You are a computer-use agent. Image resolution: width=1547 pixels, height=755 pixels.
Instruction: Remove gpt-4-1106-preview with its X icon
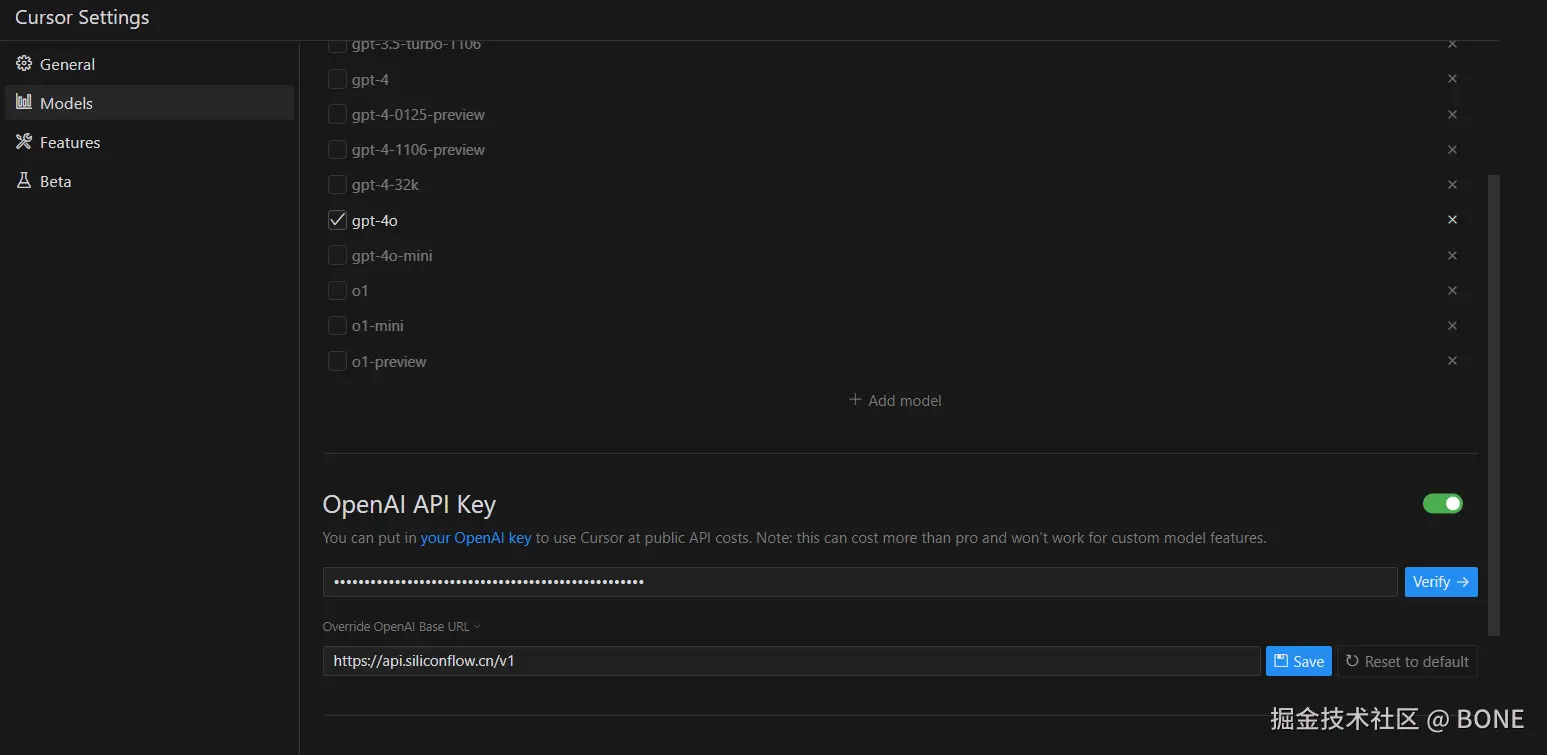pos(1452,149)
